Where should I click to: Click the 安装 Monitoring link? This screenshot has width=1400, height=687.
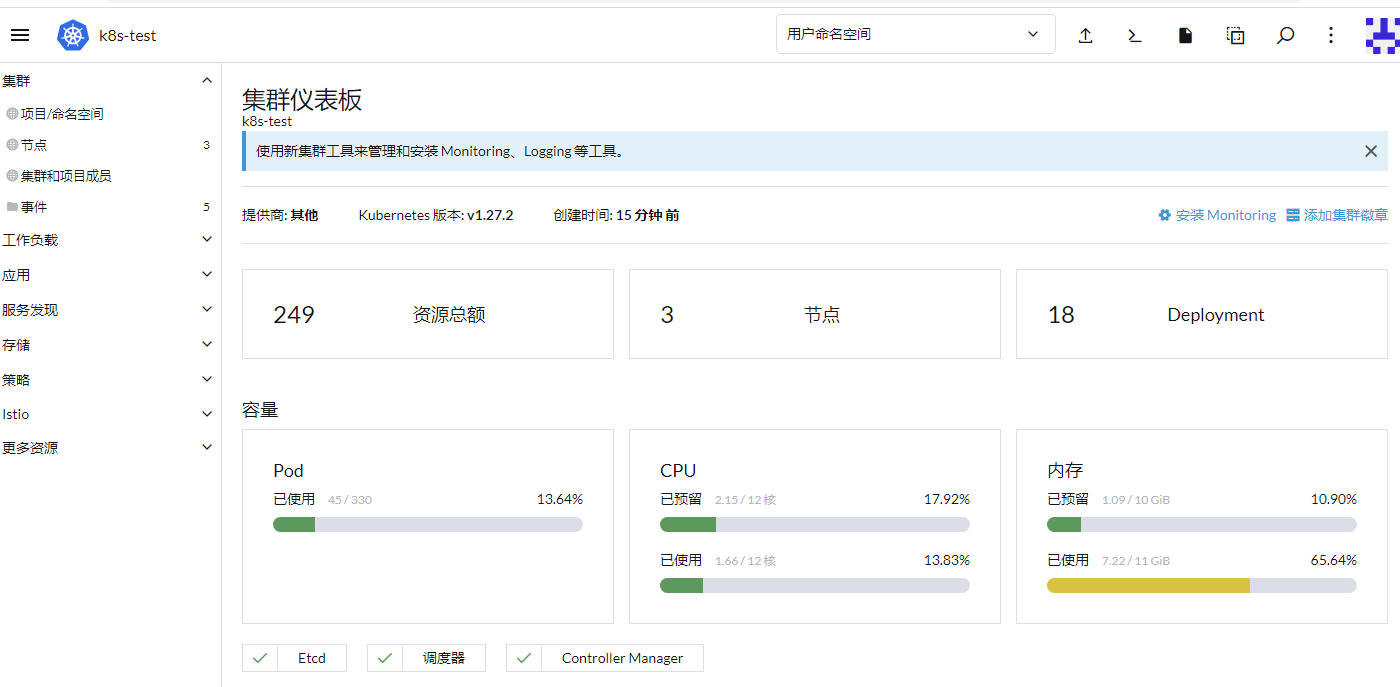[1226, 215]
